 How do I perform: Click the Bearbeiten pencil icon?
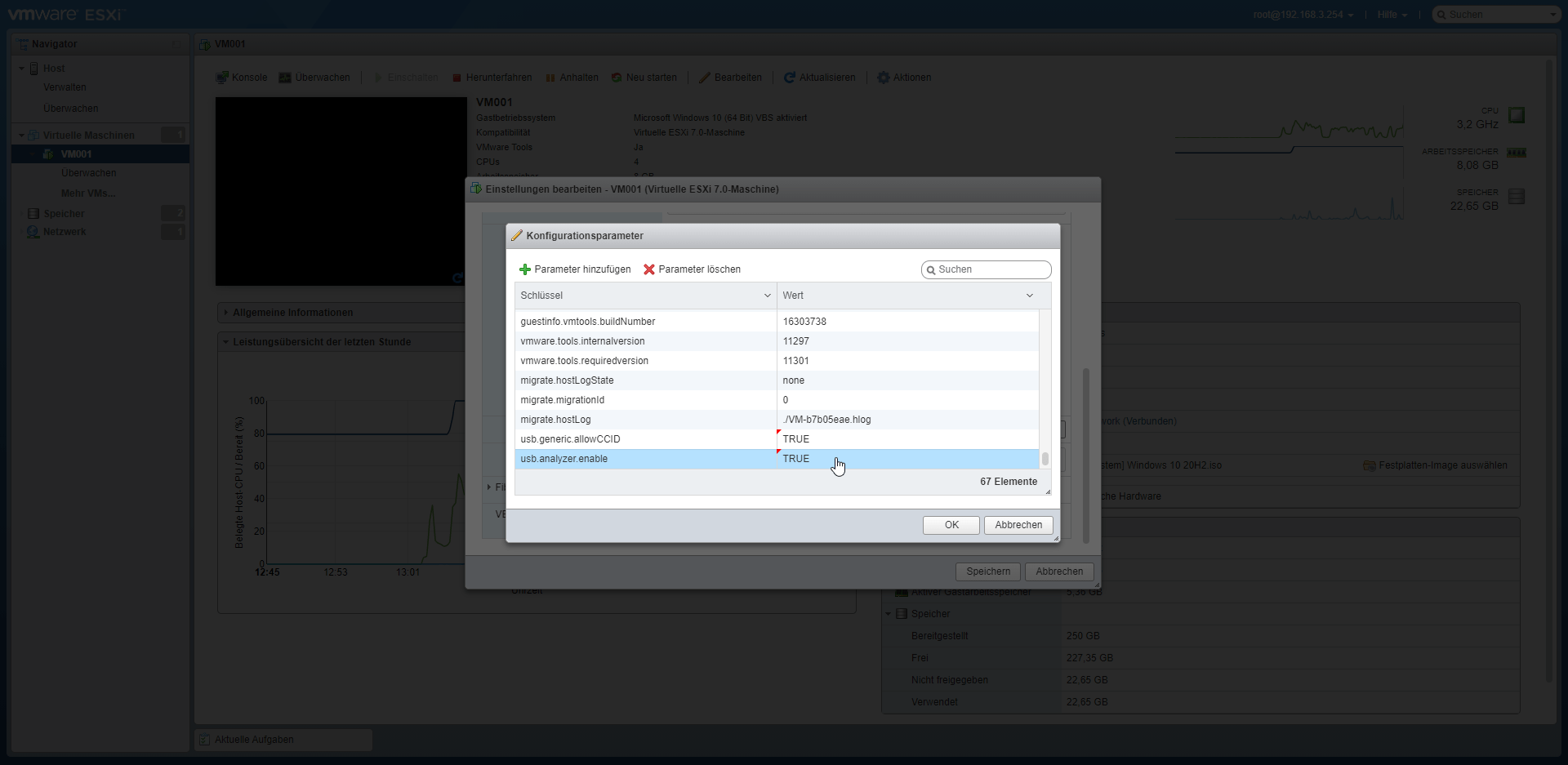pyautogui.click(x=705, y=78)
